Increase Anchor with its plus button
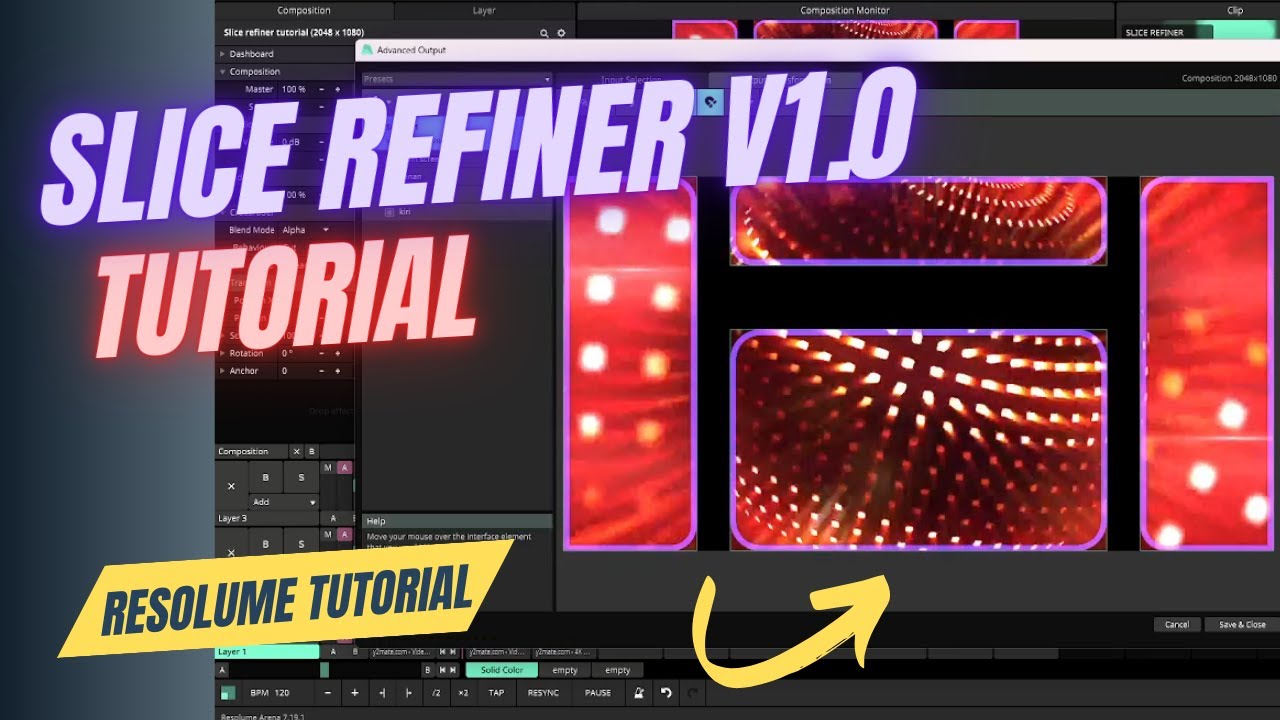Screen dimensions: 1280x720 point(338,371)
